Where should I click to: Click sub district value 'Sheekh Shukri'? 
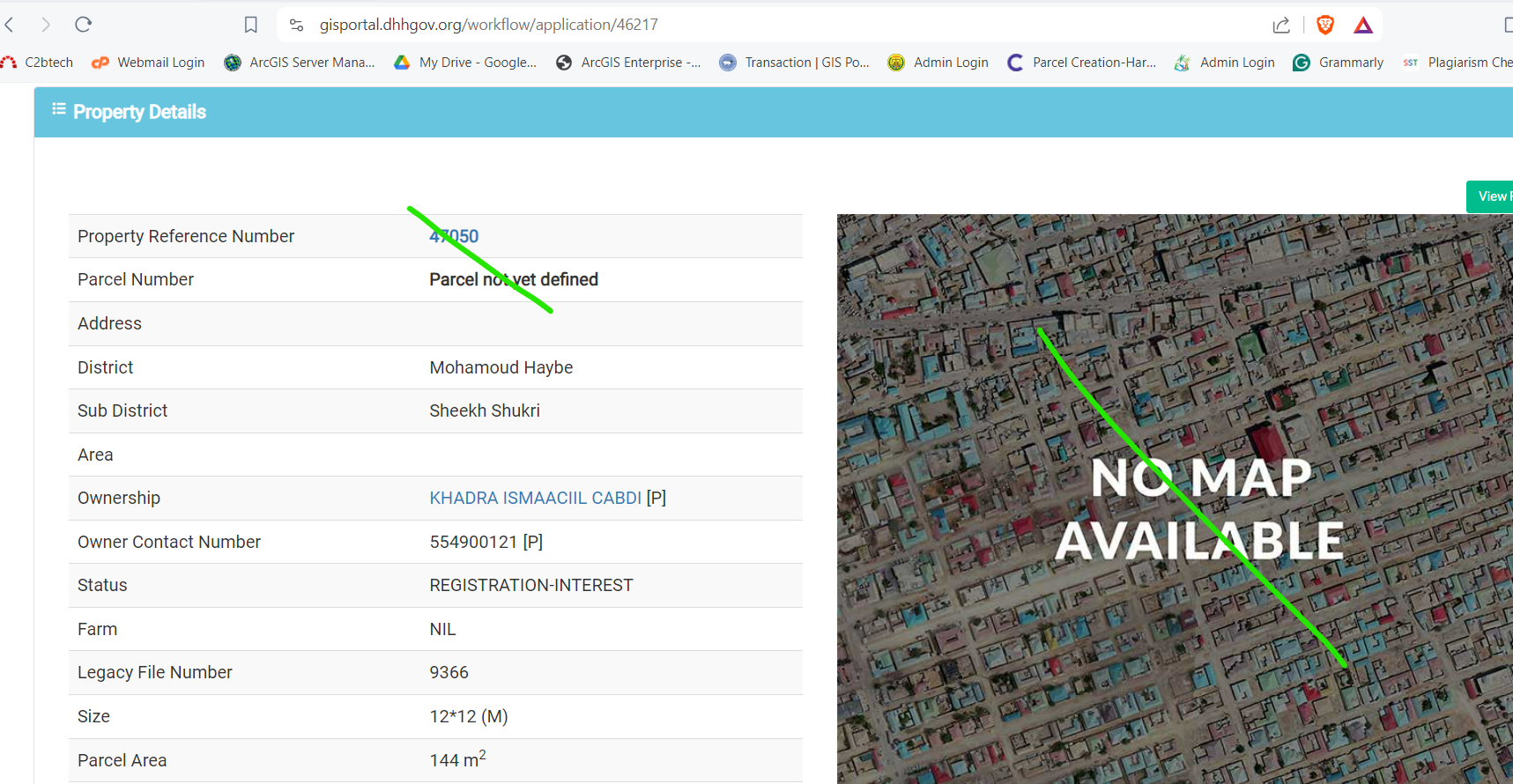[x=485, y=410]
